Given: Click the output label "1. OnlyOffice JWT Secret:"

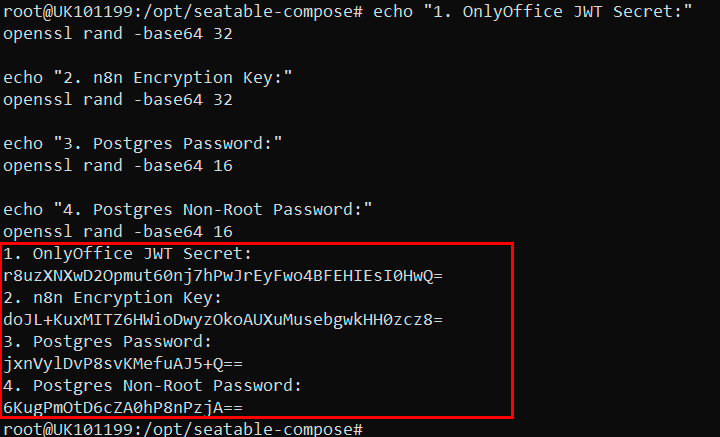Looking at the screenshot, I should point(128,254).
